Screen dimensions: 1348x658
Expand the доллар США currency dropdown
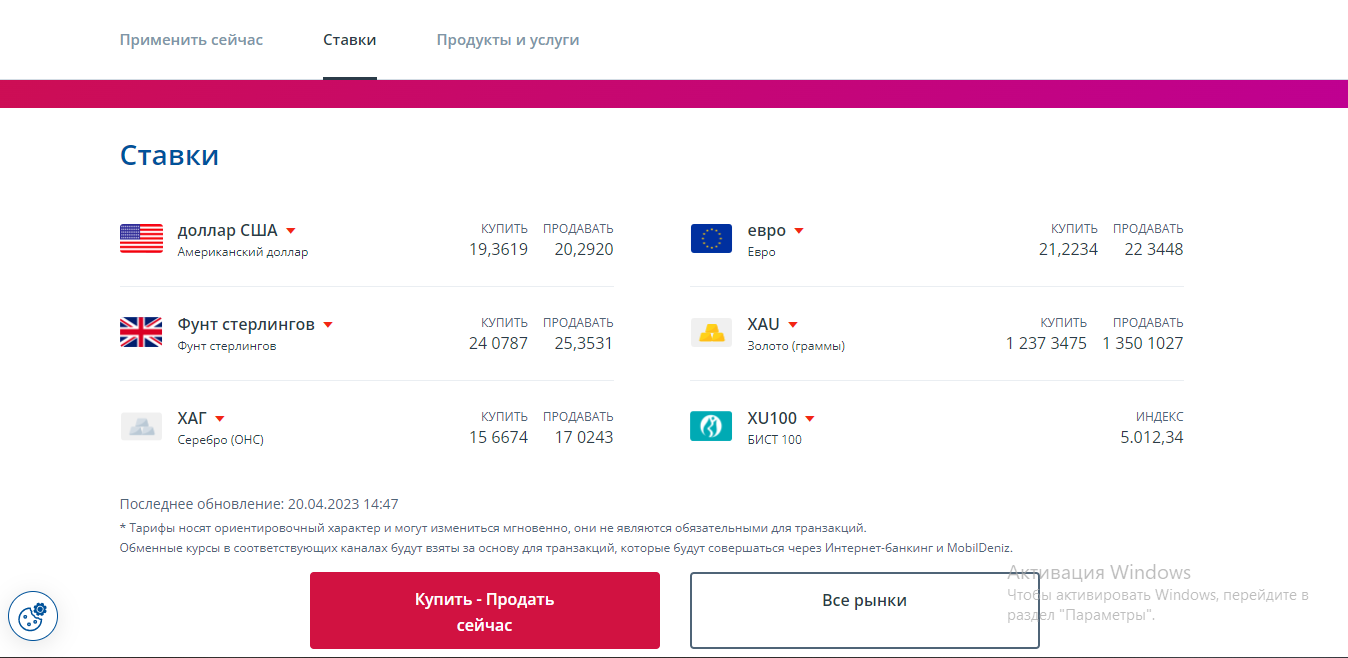pos(291,231)
